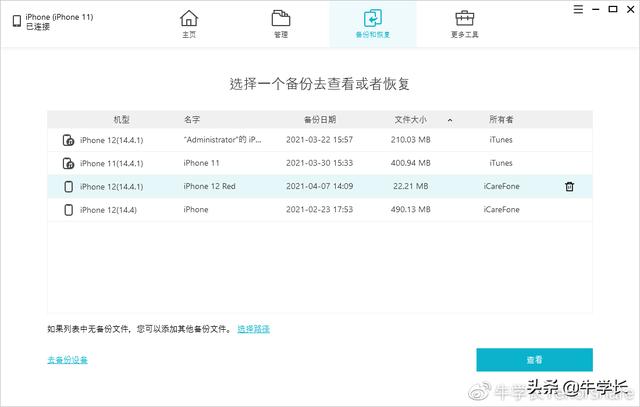Image resolution: width=640 pixels, height=407 pixels.
Task: Select the iPhone 12 Red name cell
Action: coord(209,186)
